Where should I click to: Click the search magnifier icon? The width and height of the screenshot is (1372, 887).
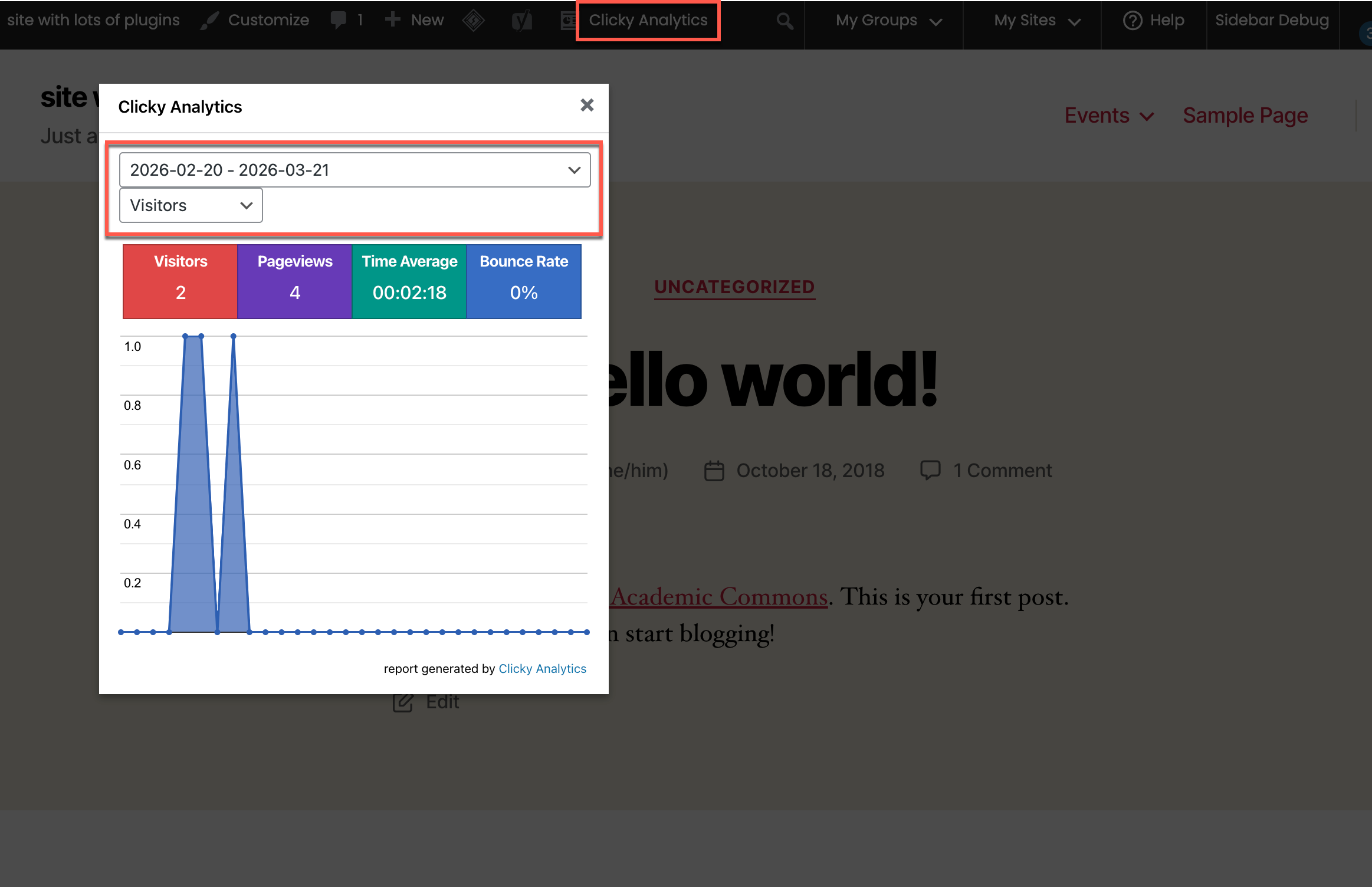coord(785,21)
